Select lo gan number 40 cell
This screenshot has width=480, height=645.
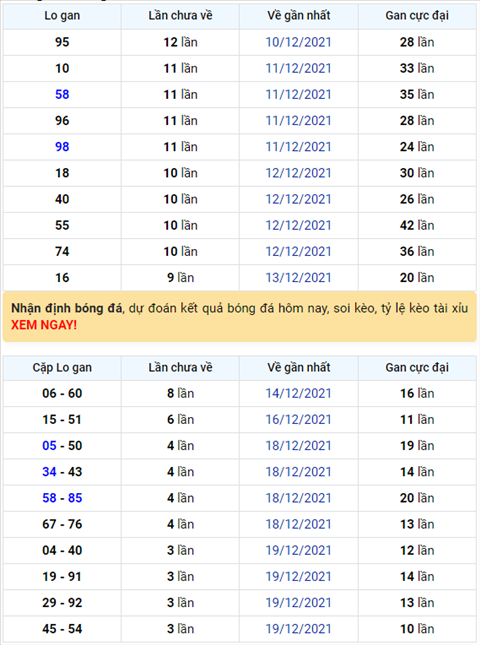62,200
